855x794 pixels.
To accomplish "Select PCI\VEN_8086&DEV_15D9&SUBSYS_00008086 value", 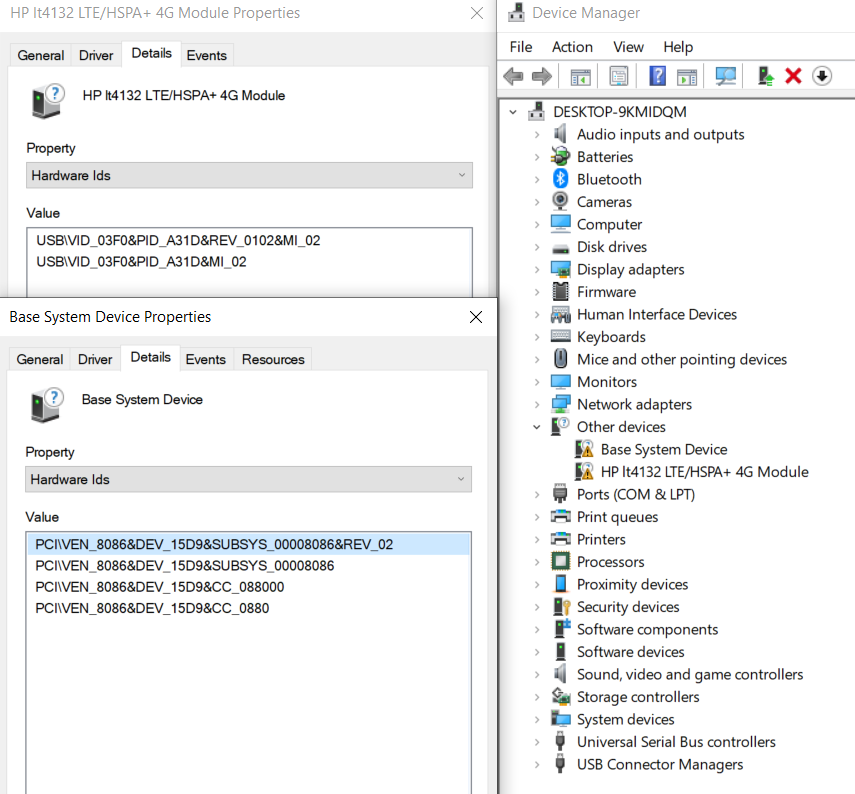I will click(x=185, y=566).
